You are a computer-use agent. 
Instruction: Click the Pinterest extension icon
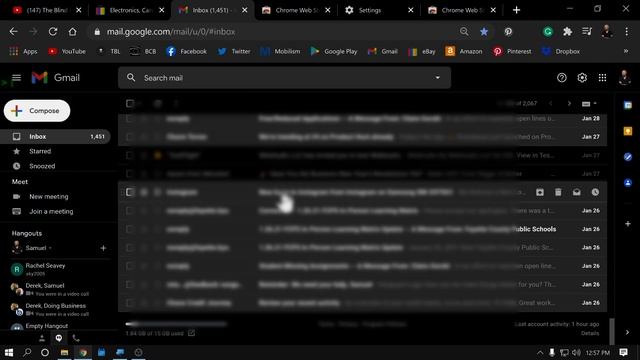508,31
